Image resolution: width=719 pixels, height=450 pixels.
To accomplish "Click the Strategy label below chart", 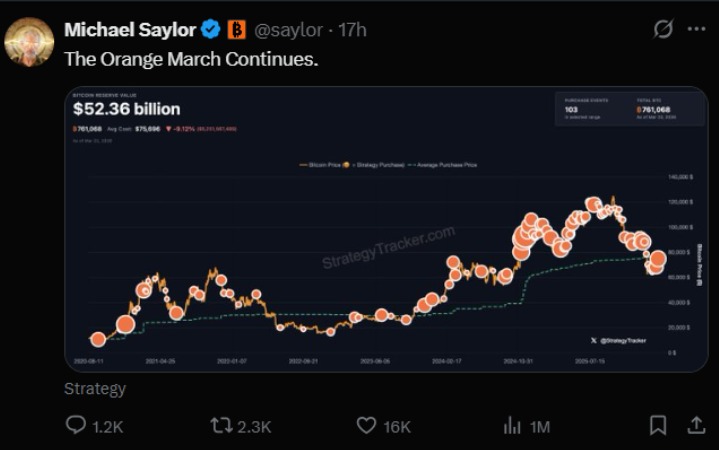I will point(95,389).
